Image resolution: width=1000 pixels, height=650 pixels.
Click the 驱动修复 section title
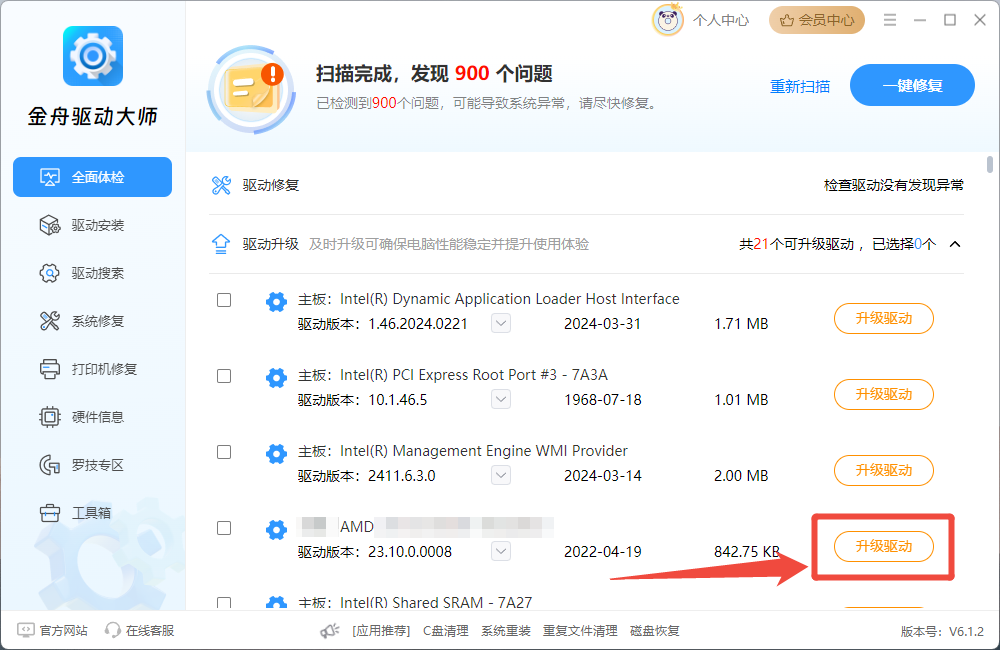270,186
